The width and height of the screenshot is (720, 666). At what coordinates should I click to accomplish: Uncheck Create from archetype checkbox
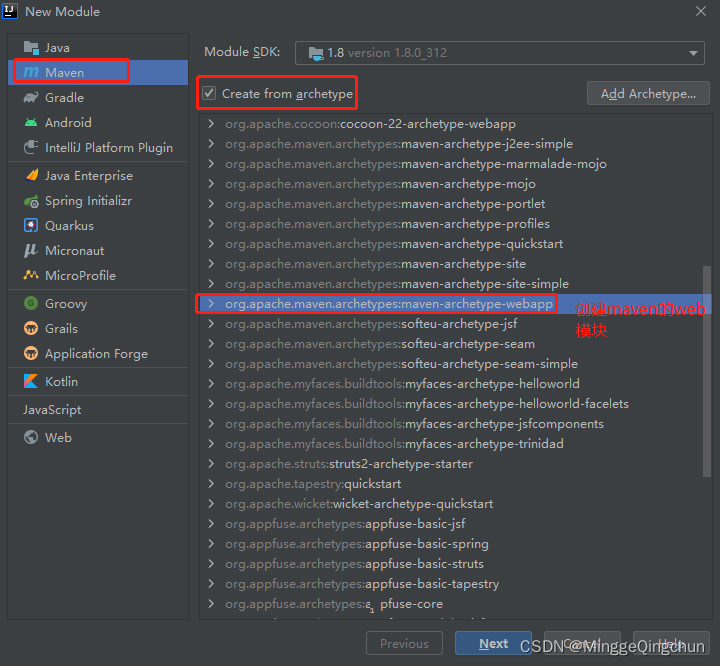tap(209, 93)
